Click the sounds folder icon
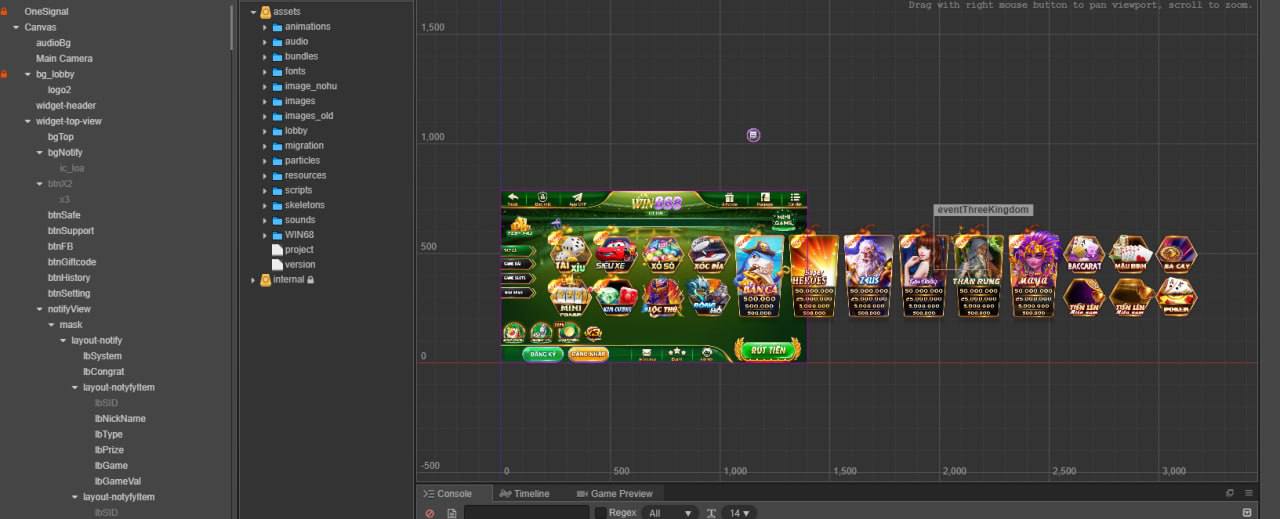1280x519 pixels. [277, 220]
